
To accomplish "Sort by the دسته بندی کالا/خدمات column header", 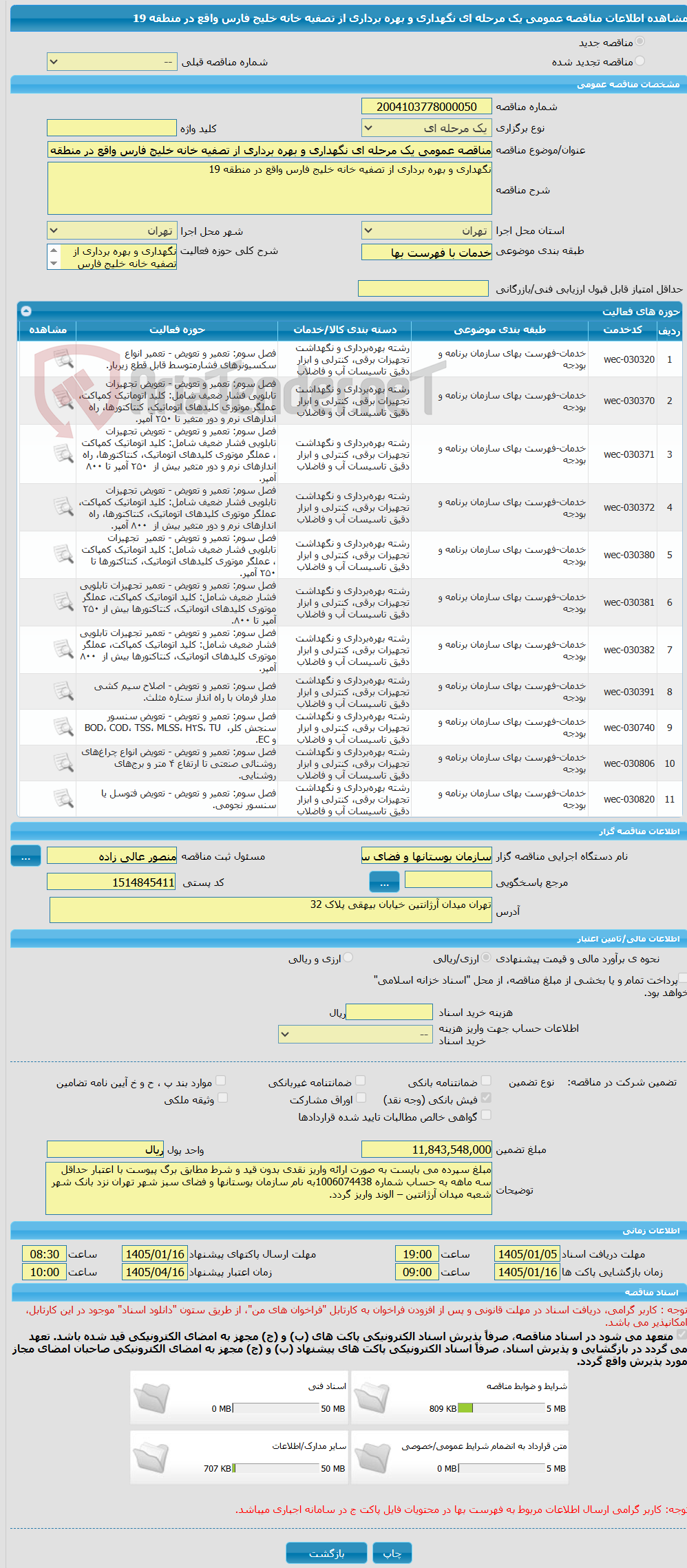I will click(x=345, y=330).
